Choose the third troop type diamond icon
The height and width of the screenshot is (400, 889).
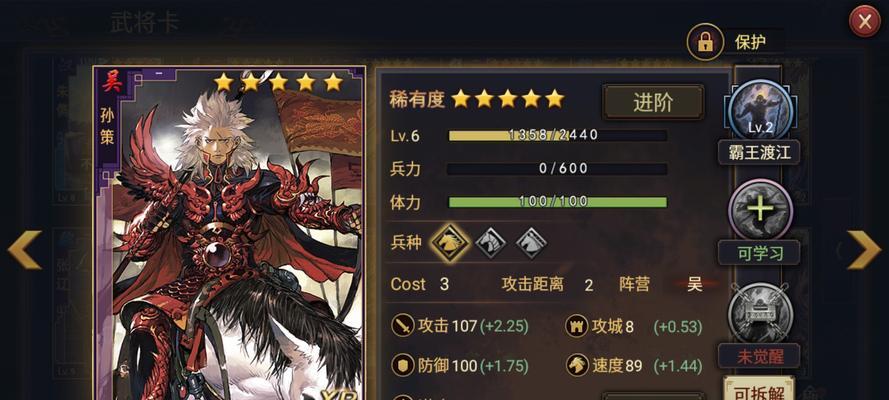tap(531, 242)
